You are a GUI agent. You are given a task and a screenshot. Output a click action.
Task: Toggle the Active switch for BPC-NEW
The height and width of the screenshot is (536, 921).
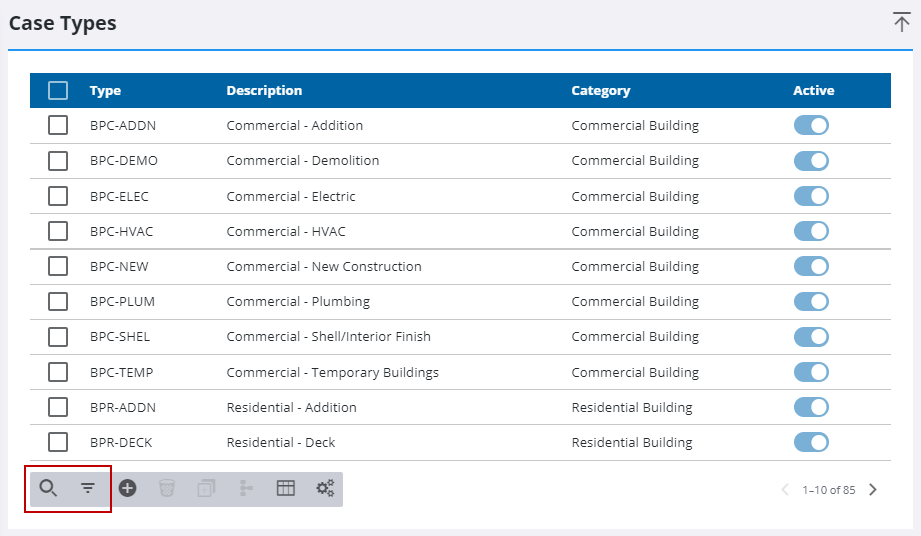click(x=811, y=266)
